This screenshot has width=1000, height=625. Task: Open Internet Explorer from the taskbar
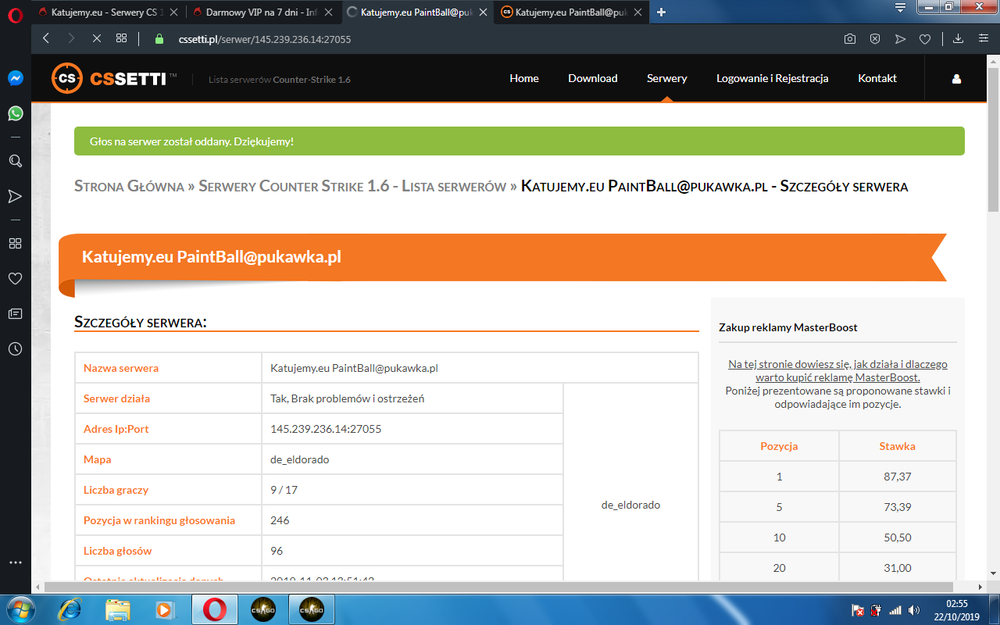coord(69,610)
